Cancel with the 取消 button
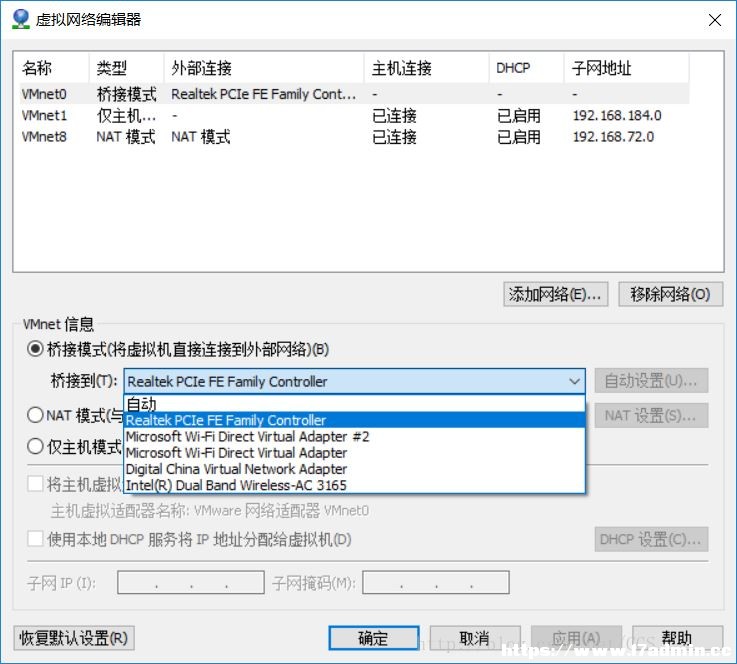 pos(475,638)
